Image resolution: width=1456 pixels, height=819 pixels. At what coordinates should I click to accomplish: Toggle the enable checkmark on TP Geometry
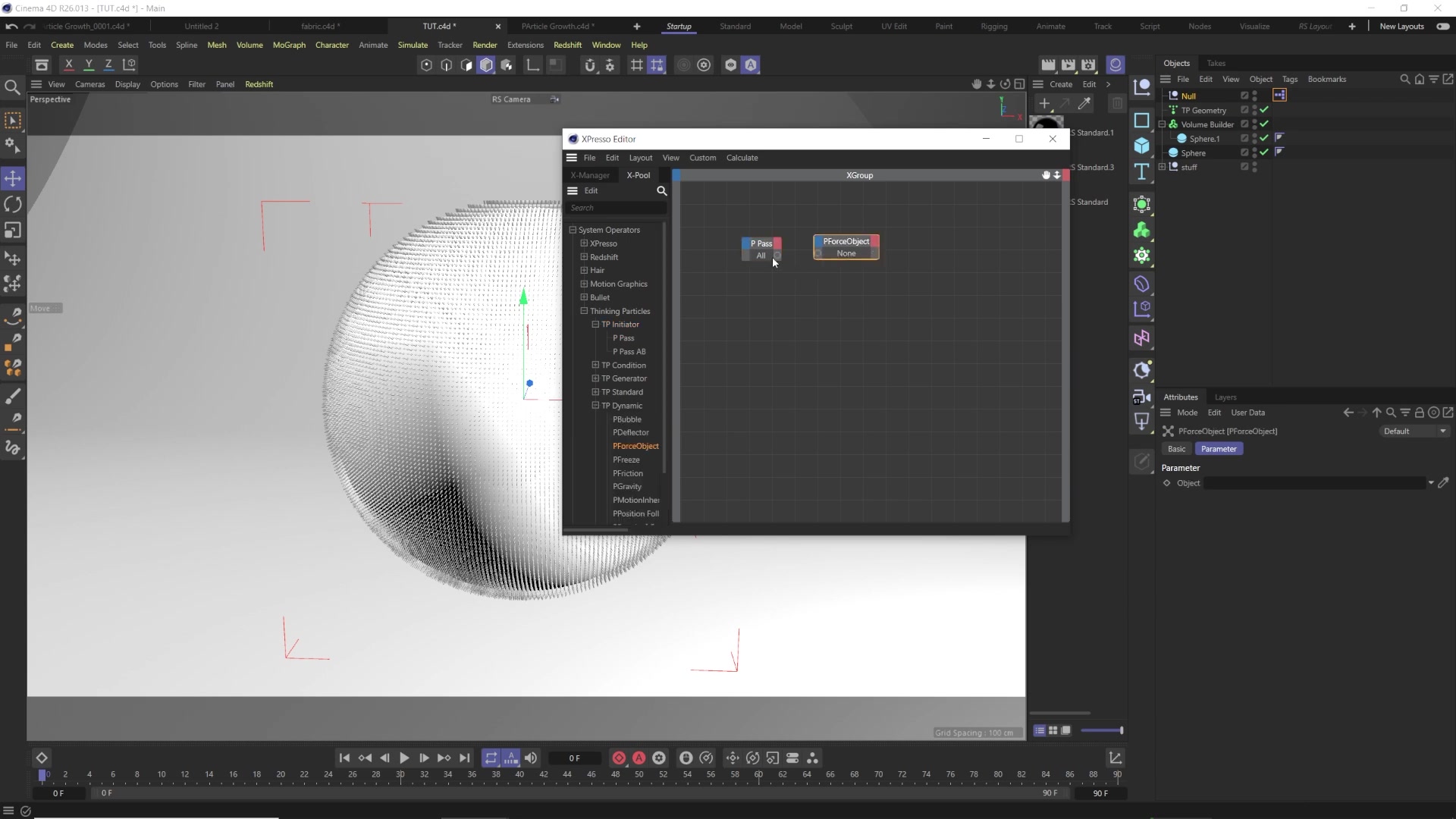[x=1265, y=110]
